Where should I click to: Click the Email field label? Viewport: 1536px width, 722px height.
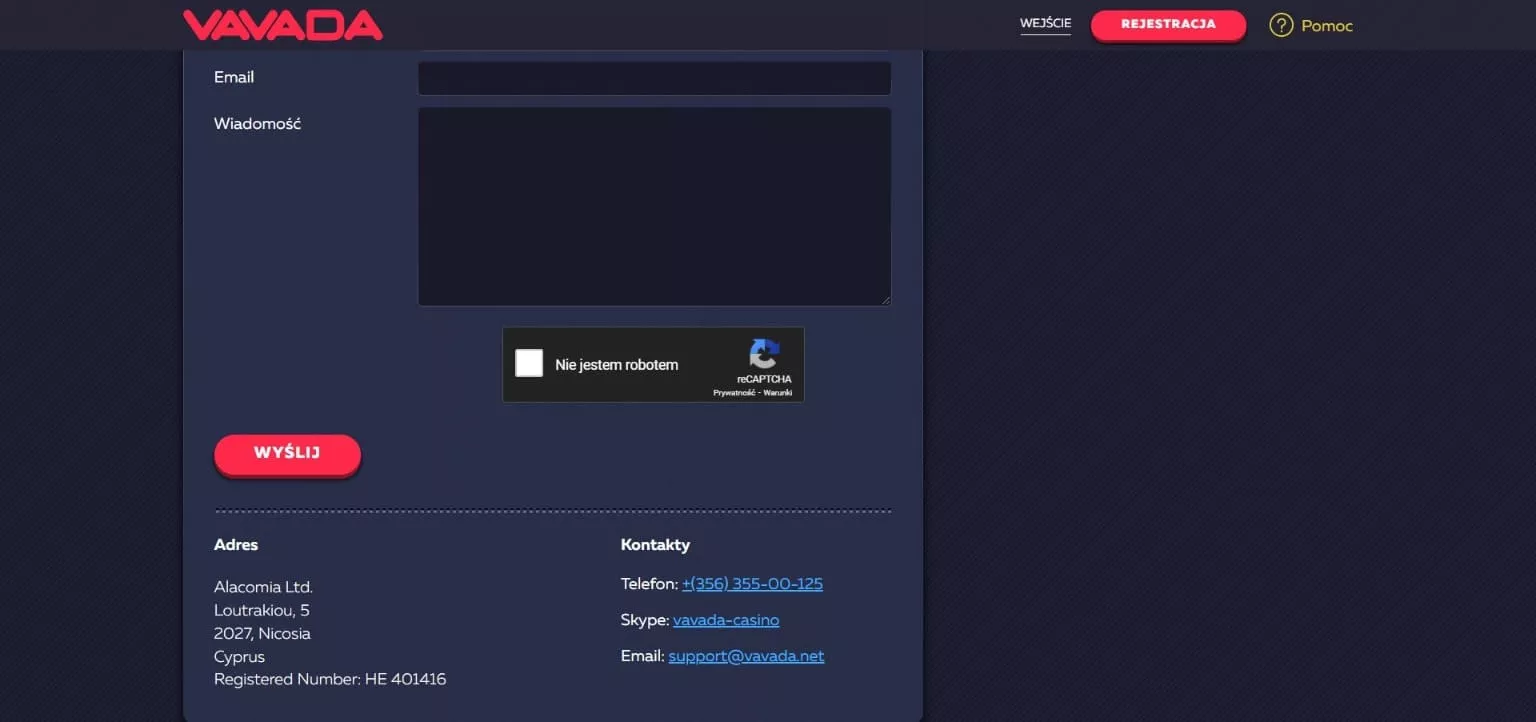pos(234,77)
